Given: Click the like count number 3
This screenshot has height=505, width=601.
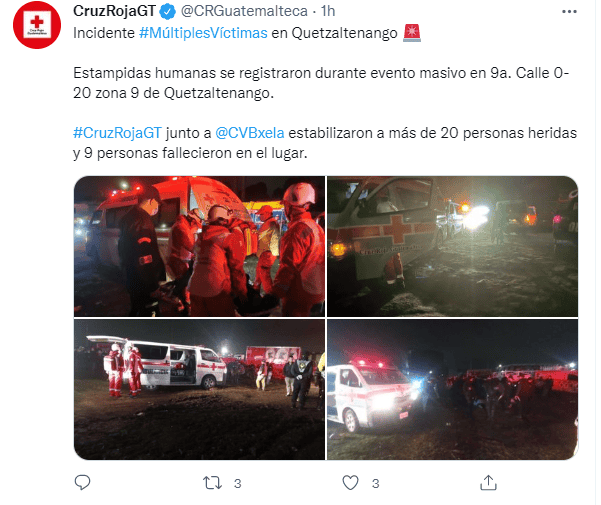Looking at the screenshot, I should 376,484.
